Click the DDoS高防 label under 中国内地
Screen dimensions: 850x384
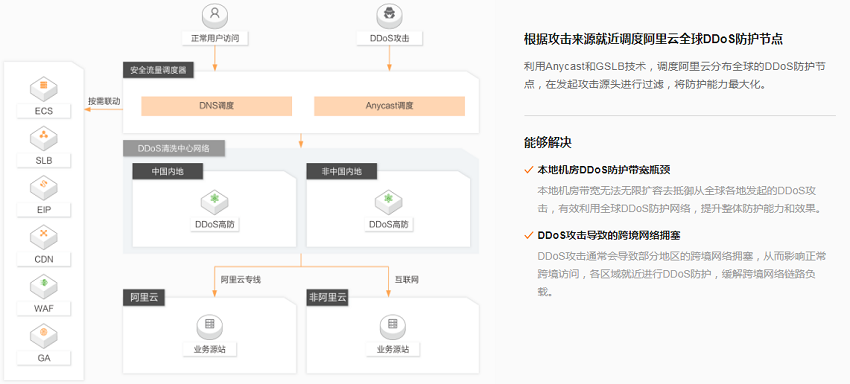click(x=215, y=225)
